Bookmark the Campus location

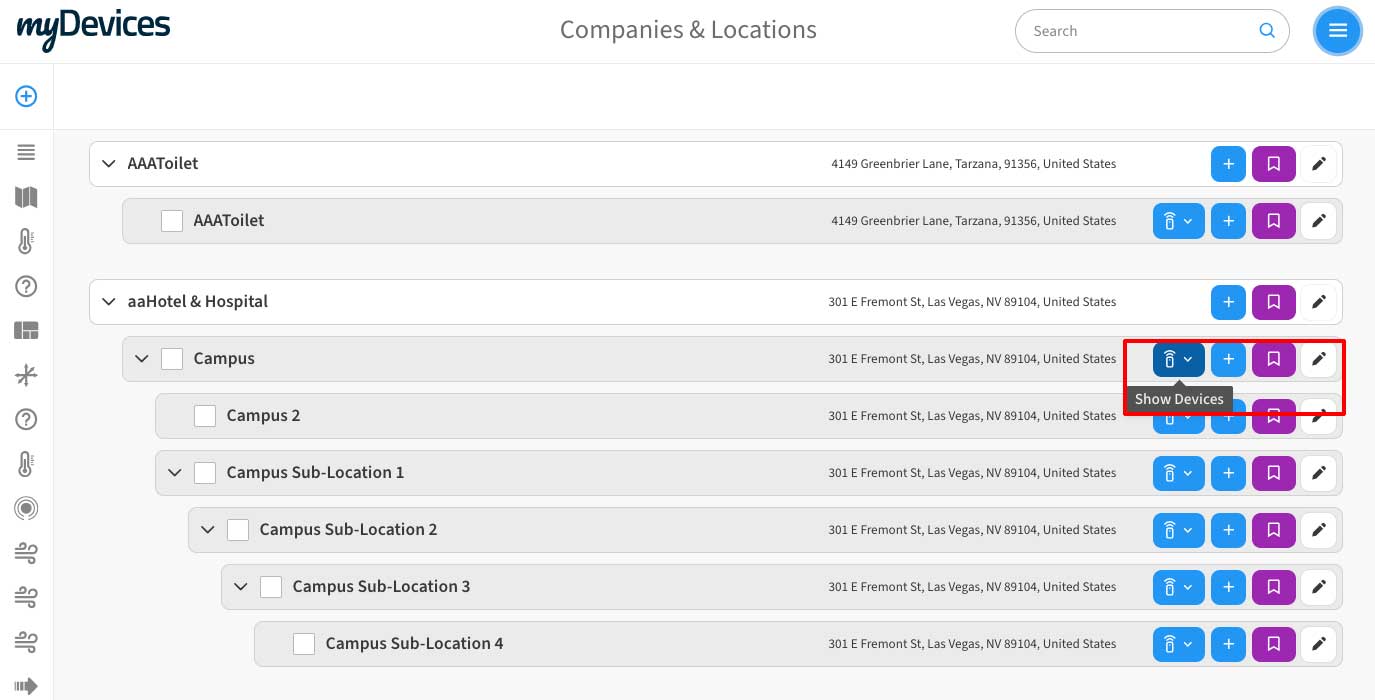coord(1273,359)
